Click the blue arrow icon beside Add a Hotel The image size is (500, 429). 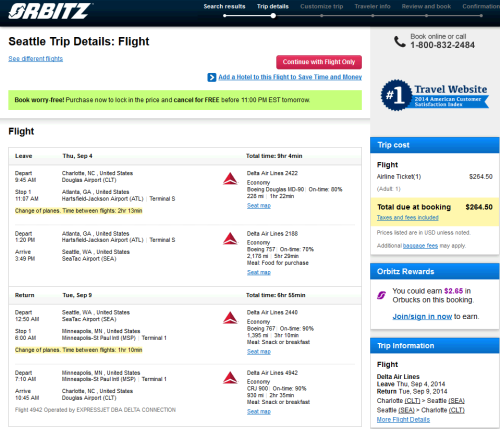pyautogui.click(x=212, y=77)
